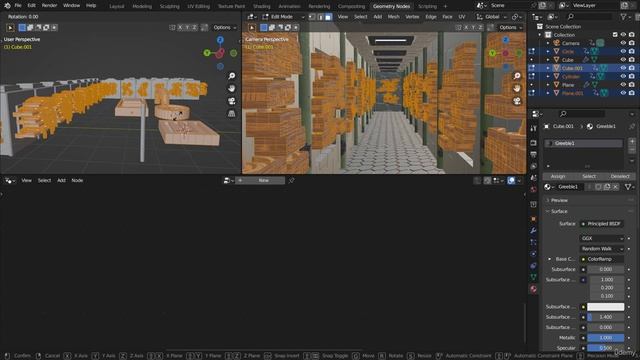640x360 pixels.
Task: Click the Assign button
Action: pos(558,176)
